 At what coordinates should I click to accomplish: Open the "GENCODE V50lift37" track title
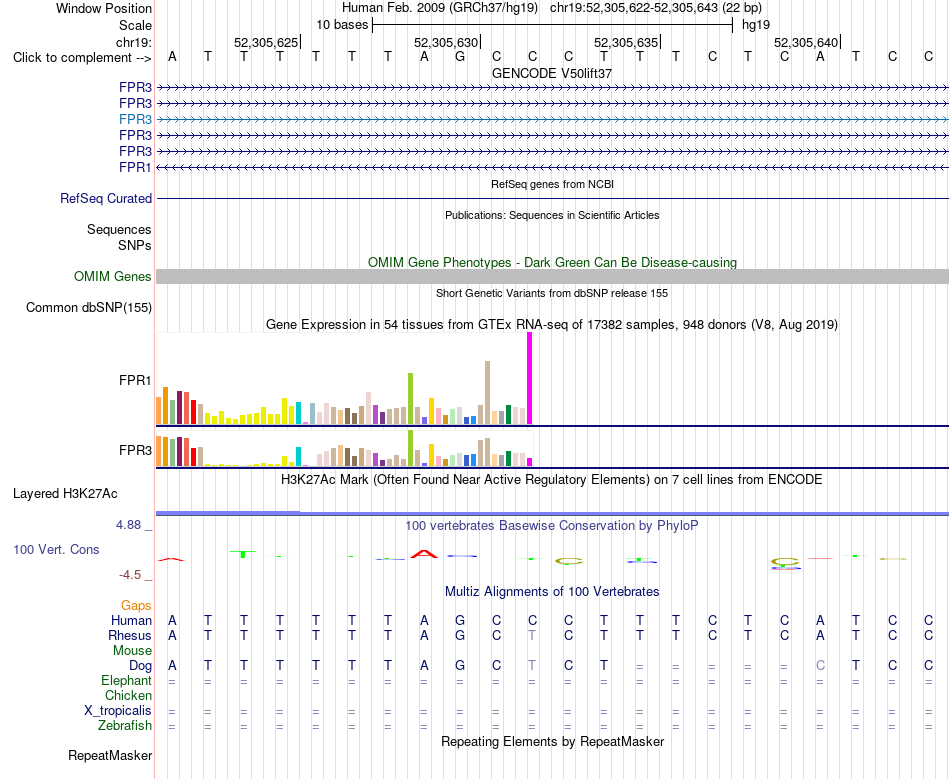pyautogui.click(x=552, y=73)
